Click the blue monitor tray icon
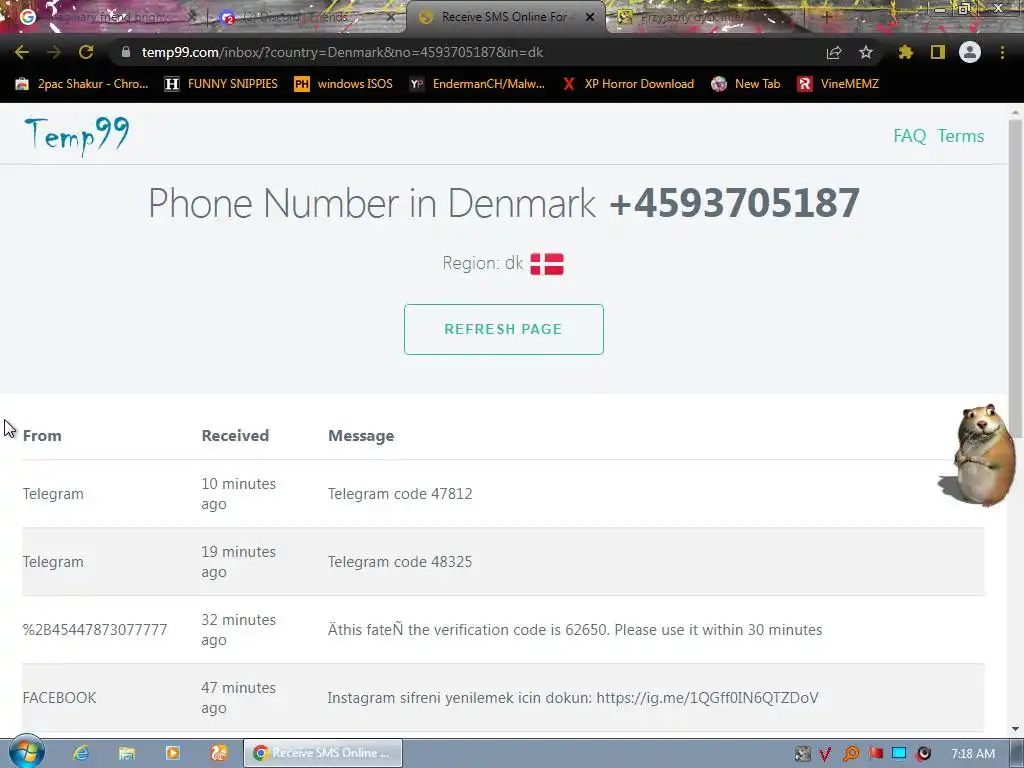1024x768 pixels. 899,754
